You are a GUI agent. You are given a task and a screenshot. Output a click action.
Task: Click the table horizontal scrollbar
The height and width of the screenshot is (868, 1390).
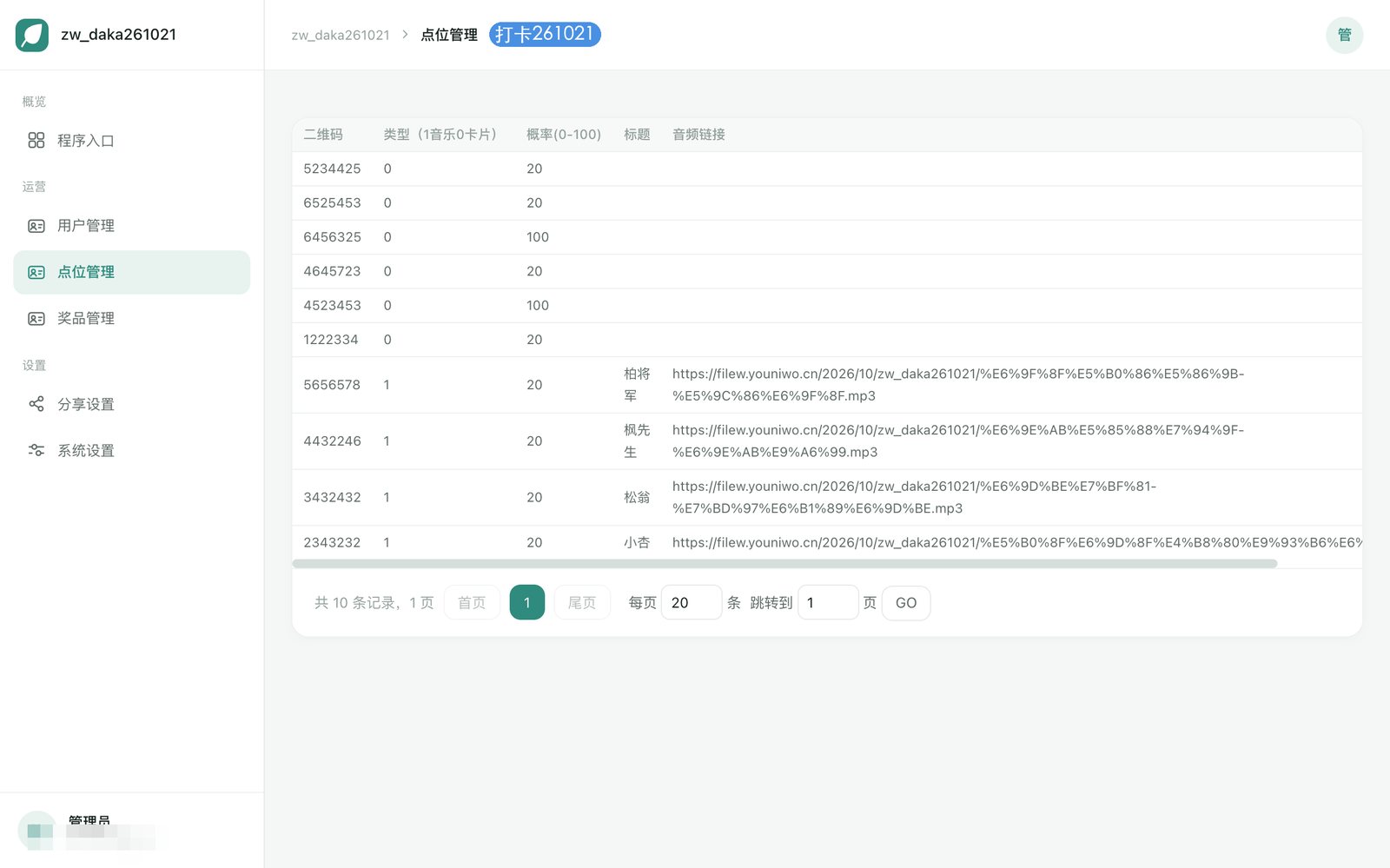784,564
